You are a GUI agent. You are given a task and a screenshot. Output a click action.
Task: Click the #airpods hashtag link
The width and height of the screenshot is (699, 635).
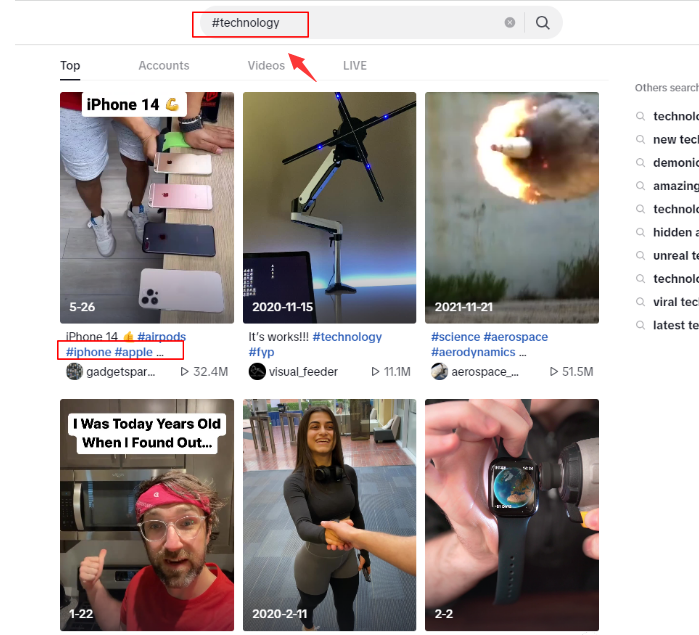(161, 337)
